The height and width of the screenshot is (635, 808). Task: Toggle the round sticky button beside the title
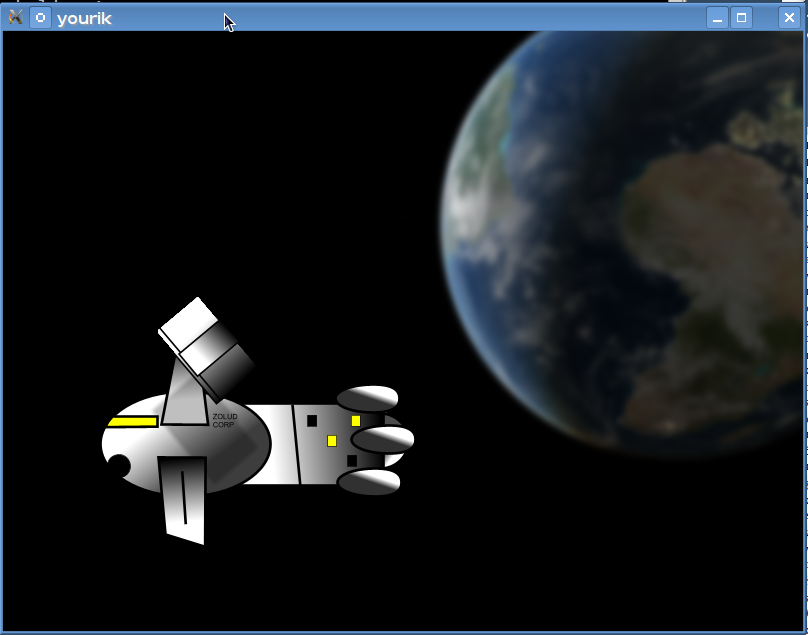[x=40, y=17]
